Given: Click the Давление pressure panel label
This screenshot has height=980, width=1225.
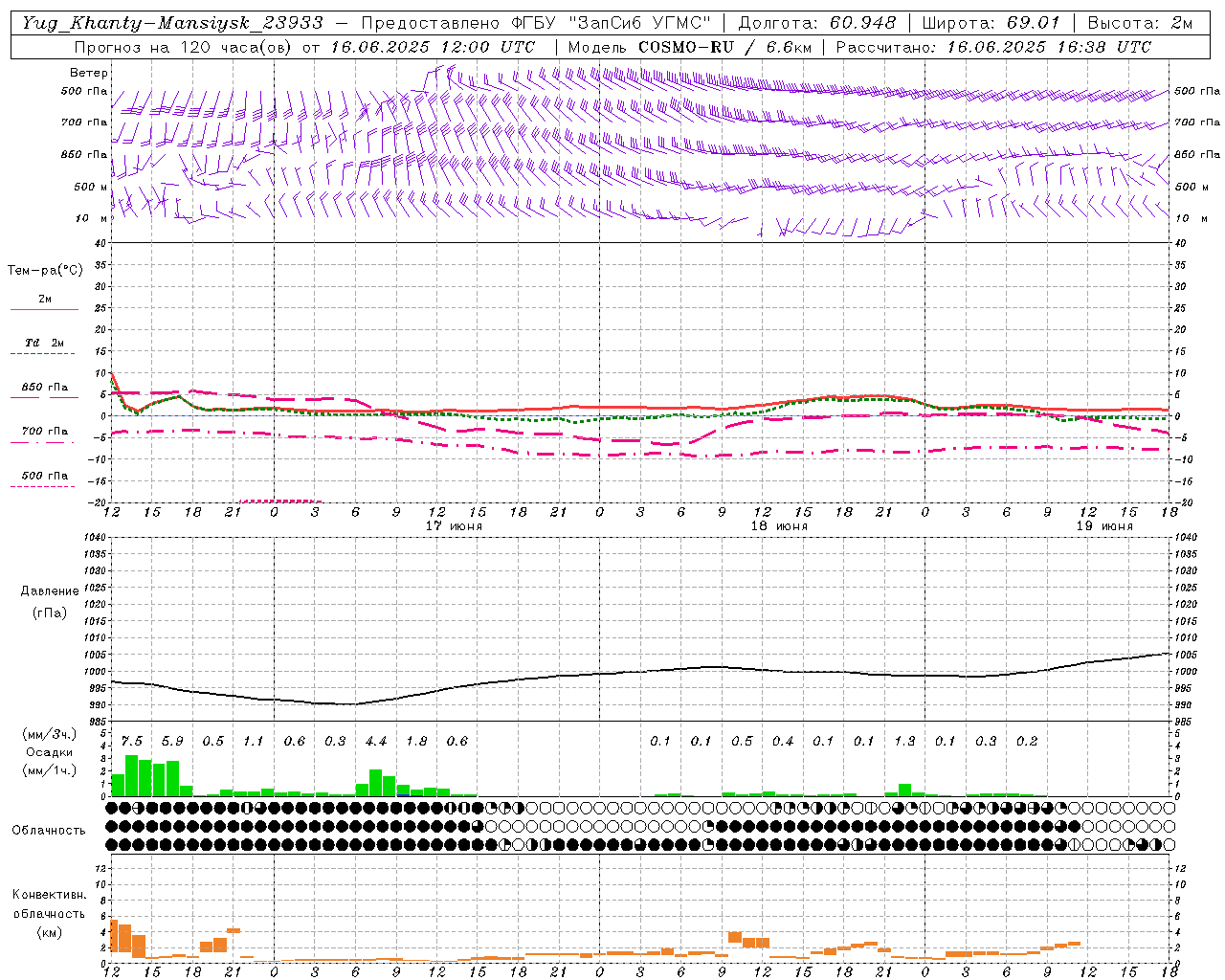Looking at the screenshot, I should 50,591.
